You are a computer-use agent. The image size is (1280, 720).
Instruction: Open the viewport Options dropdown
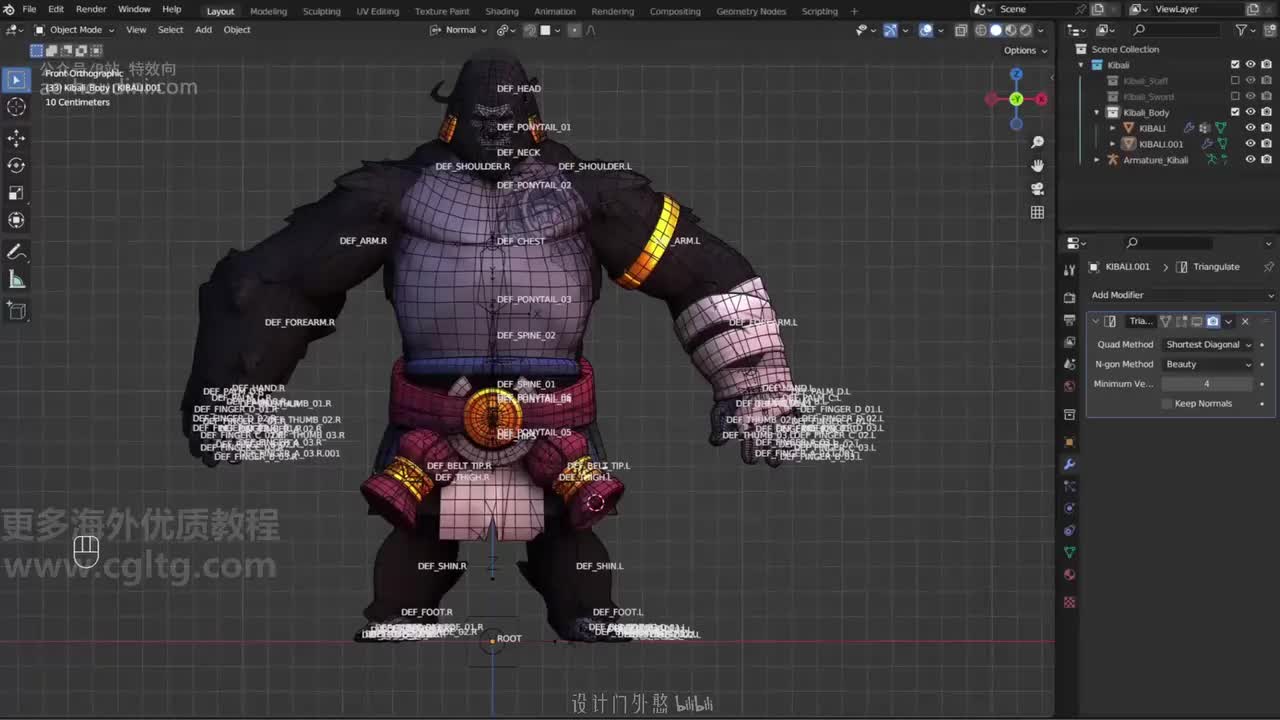click(x=1025, y=50)
